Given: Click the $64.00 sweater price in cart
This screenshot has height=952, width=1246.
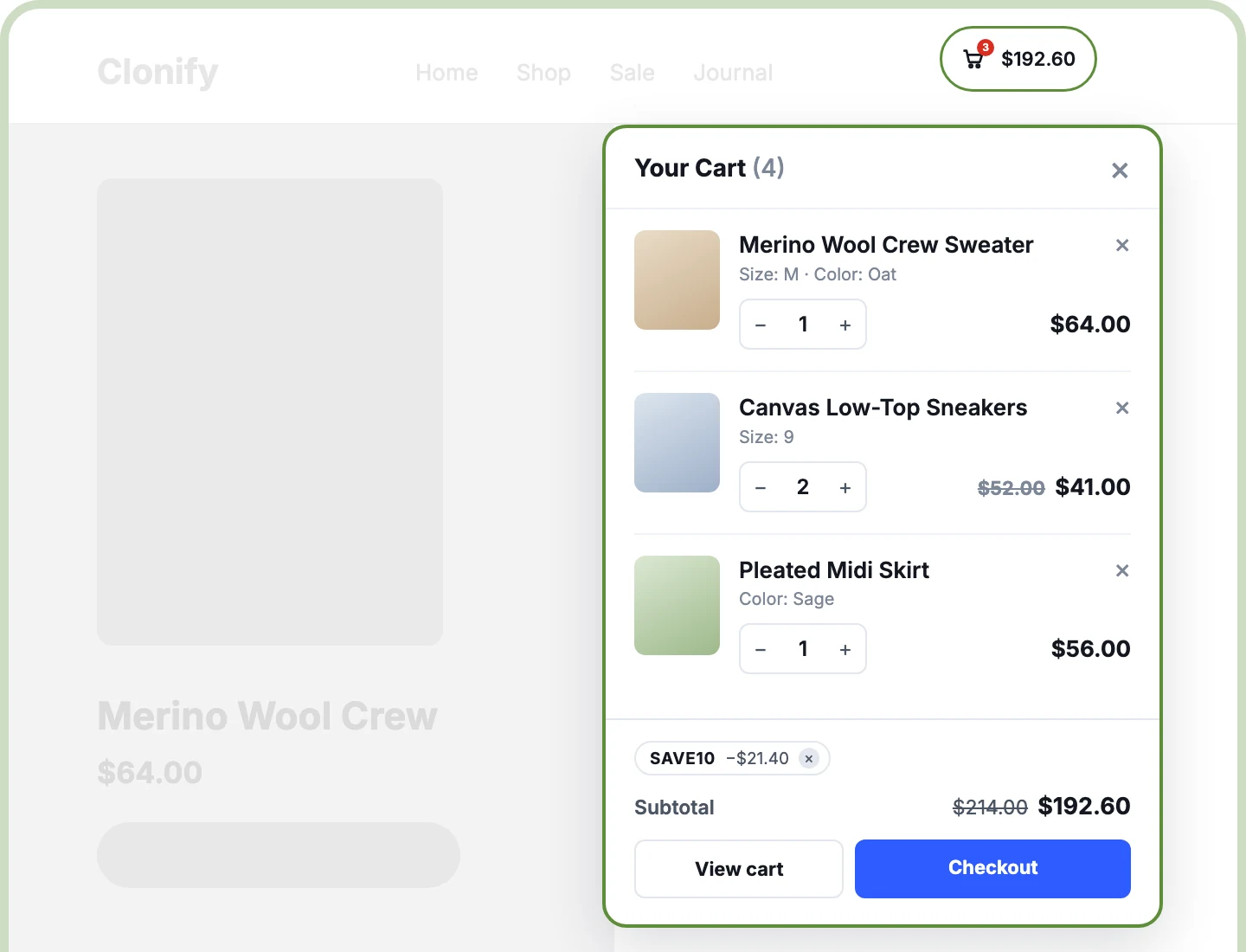Looking at the screenshot, I should pos(1090,325).
